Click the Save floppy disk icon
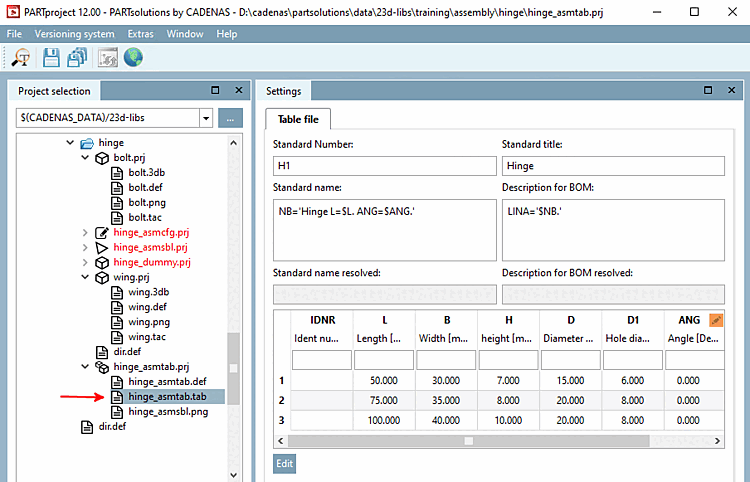Viewport: 750px width, 482px height. [x=50, y=58]
